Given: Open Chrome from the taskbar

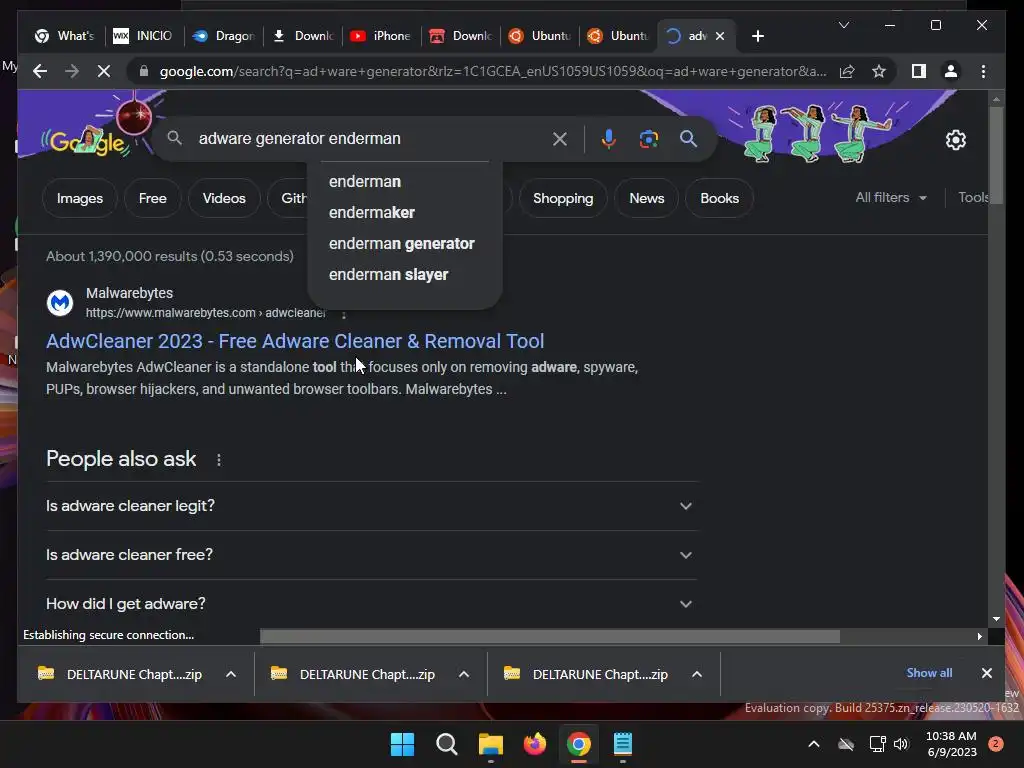Looking at the screenshot, I should pos(579,744).
